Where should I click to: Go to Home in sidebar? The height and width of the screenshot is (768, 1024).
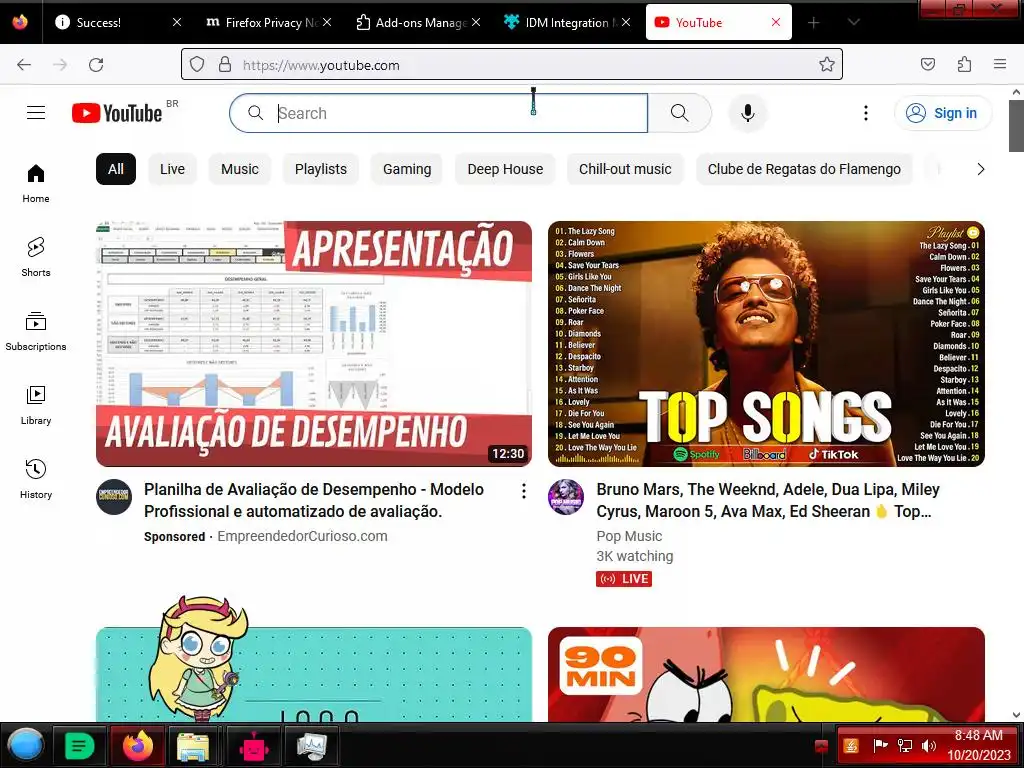[x=36, y=184]
